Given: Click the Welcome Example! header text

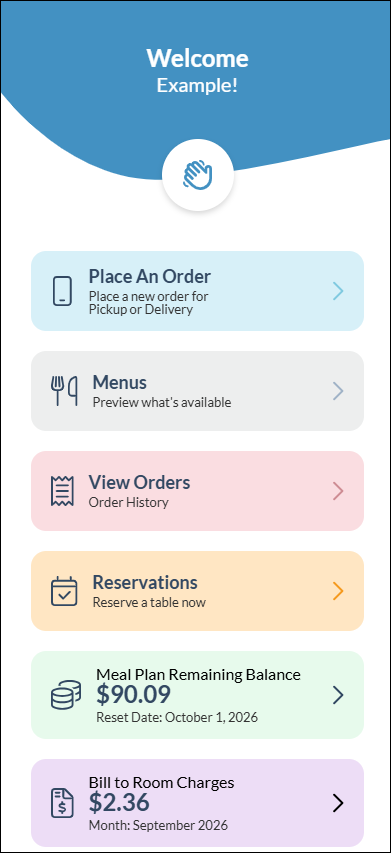Looking at the screenshot, I should coord(197,71).
